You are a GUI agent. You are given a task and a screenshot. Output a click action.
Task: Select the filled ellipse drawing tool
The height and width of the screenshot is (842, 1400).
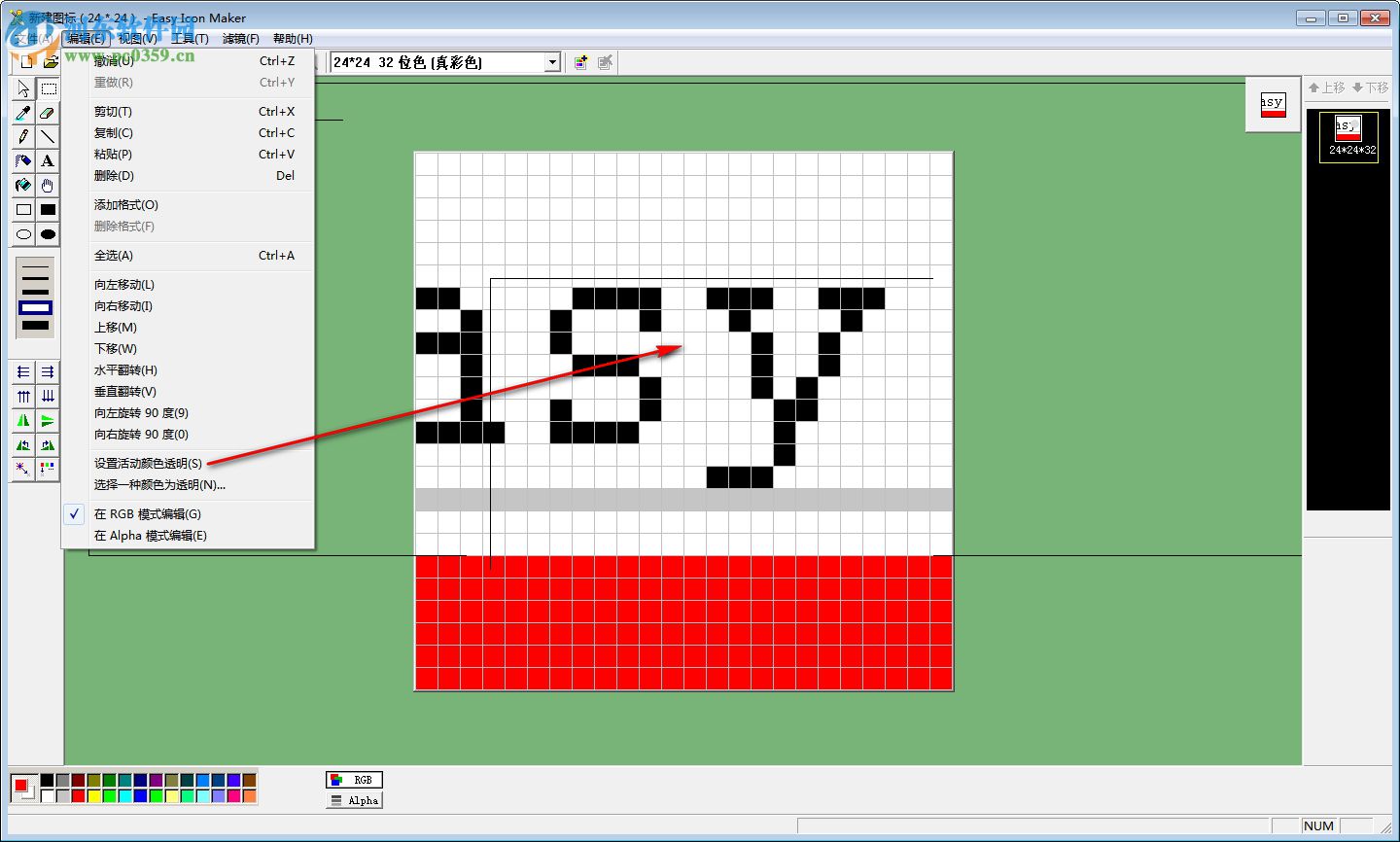[x=48, y=234]
